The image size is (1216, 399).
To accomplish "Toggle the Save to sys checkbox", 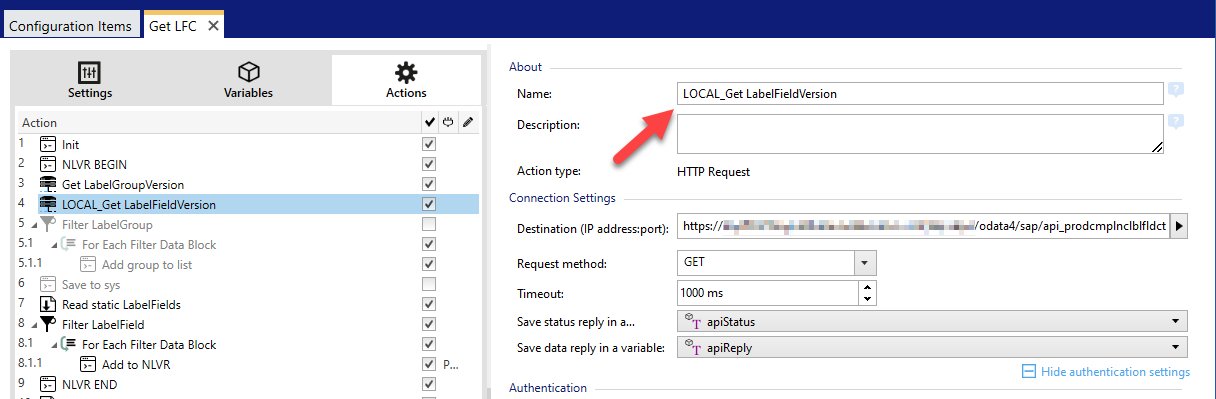I will pos(429,284).
